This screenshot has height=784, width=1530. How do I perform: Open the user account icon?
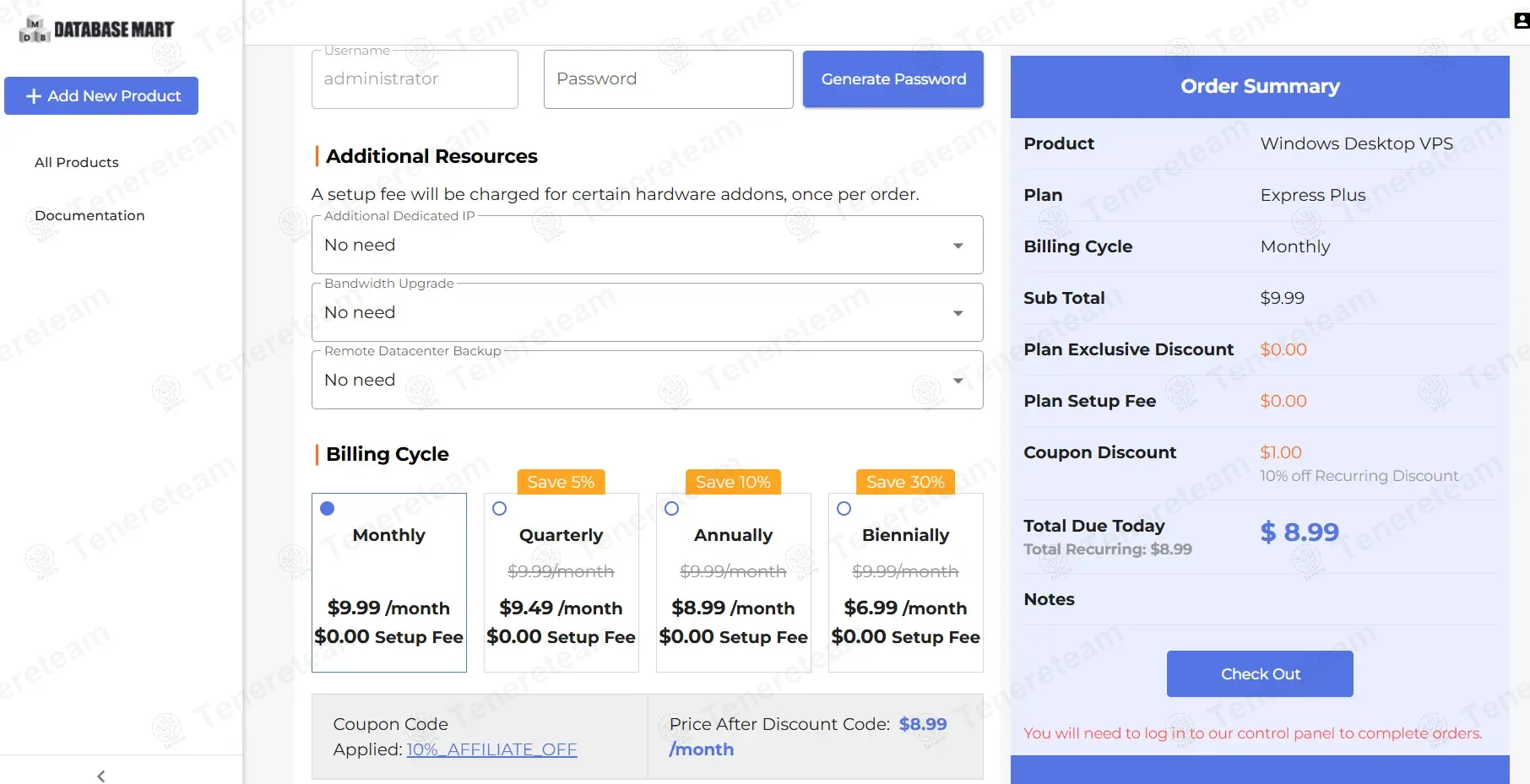click(x=1522, y=20)
